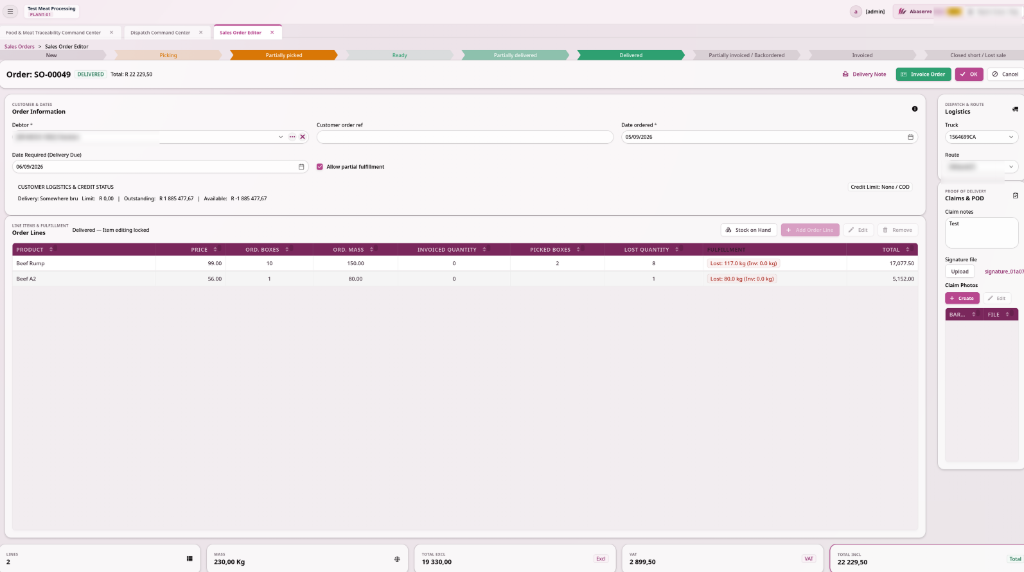Clear the Debtor field with X icon
The image size is (1024, 572).
tap(302, 137)
